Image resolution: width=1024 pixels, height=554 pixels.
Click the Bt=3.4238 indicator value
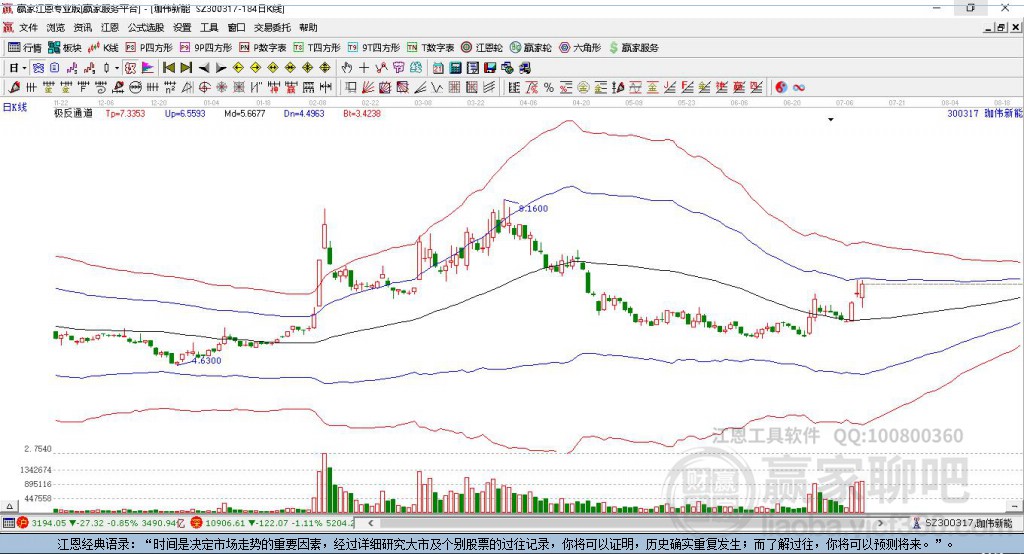362,113
